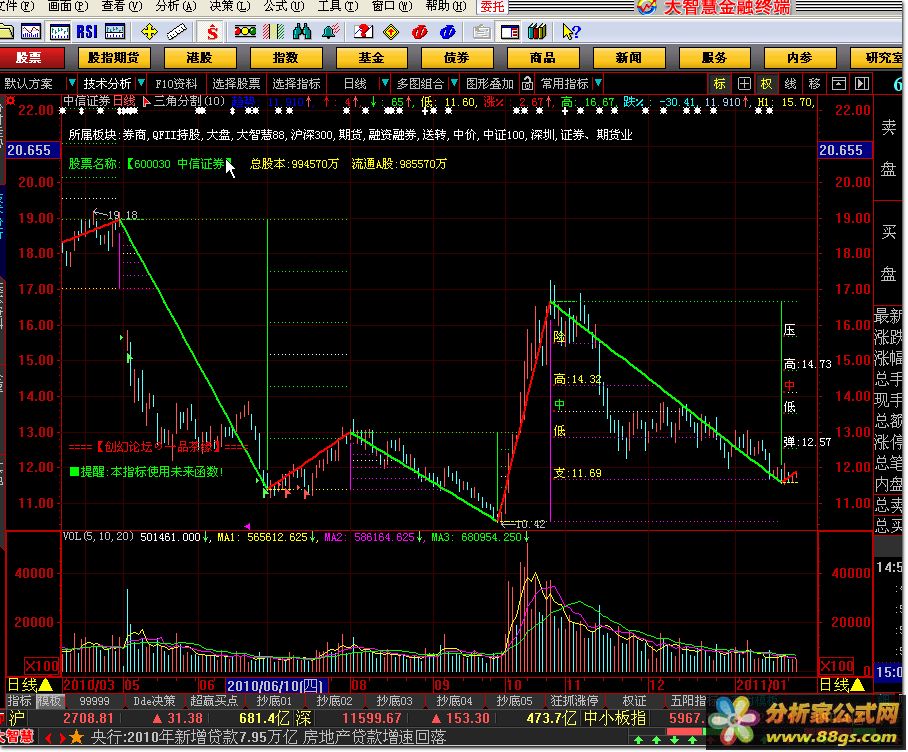Screen dimensions: 908x752
Task: Click the indicator window icon after RSI
Action: pos(115,31)
